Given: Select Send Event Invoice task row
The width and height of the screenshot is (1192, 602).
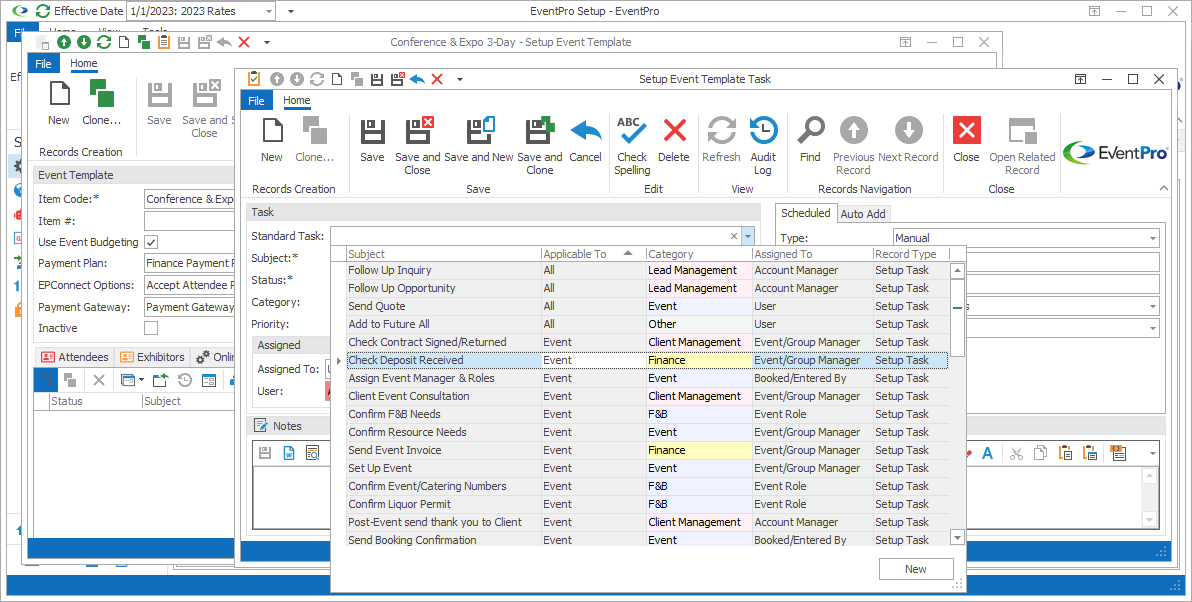Looking at the screenshot, I should (647, 450).
